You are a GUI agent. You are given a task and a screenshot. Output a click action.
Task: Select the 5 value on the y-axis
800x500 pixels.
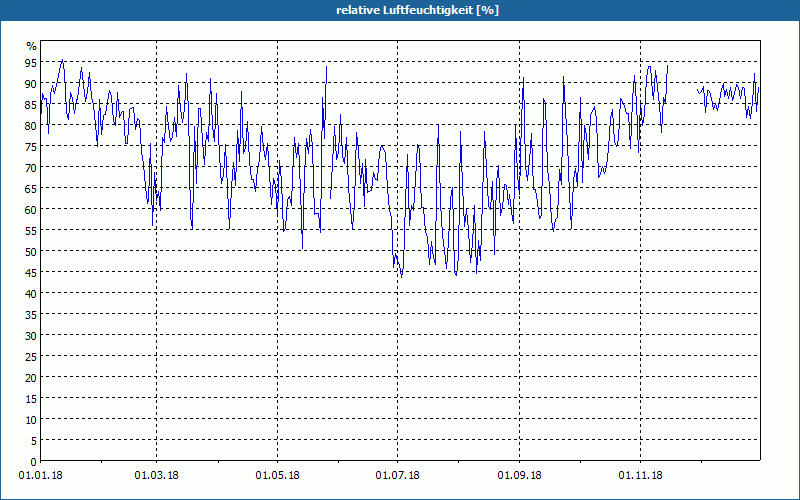[34, 441]
